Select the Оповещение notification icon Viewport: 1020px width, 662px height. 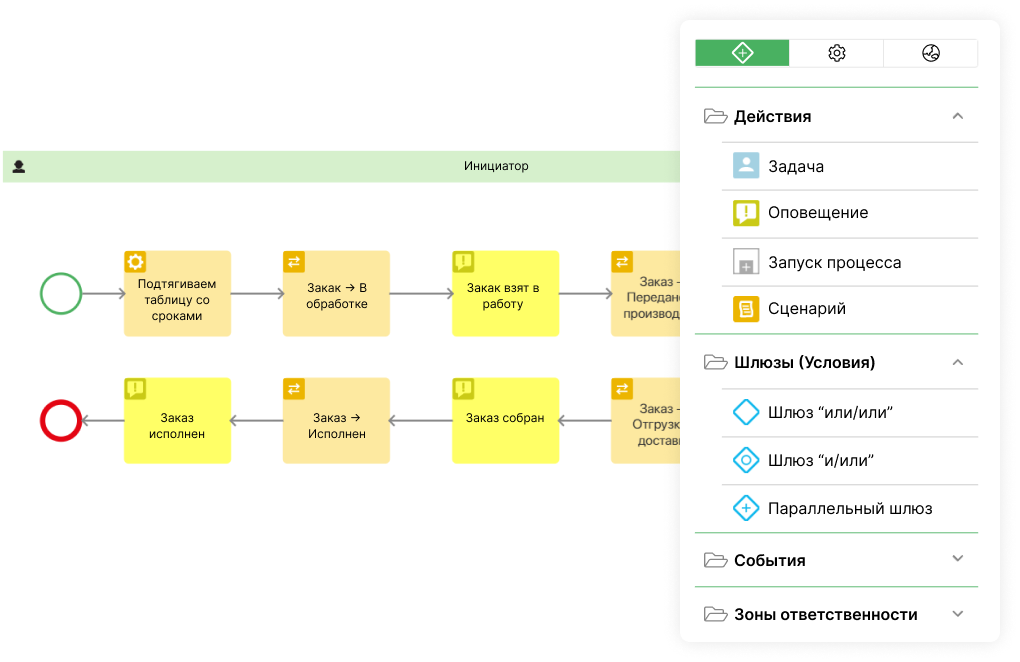click(746, 213)
